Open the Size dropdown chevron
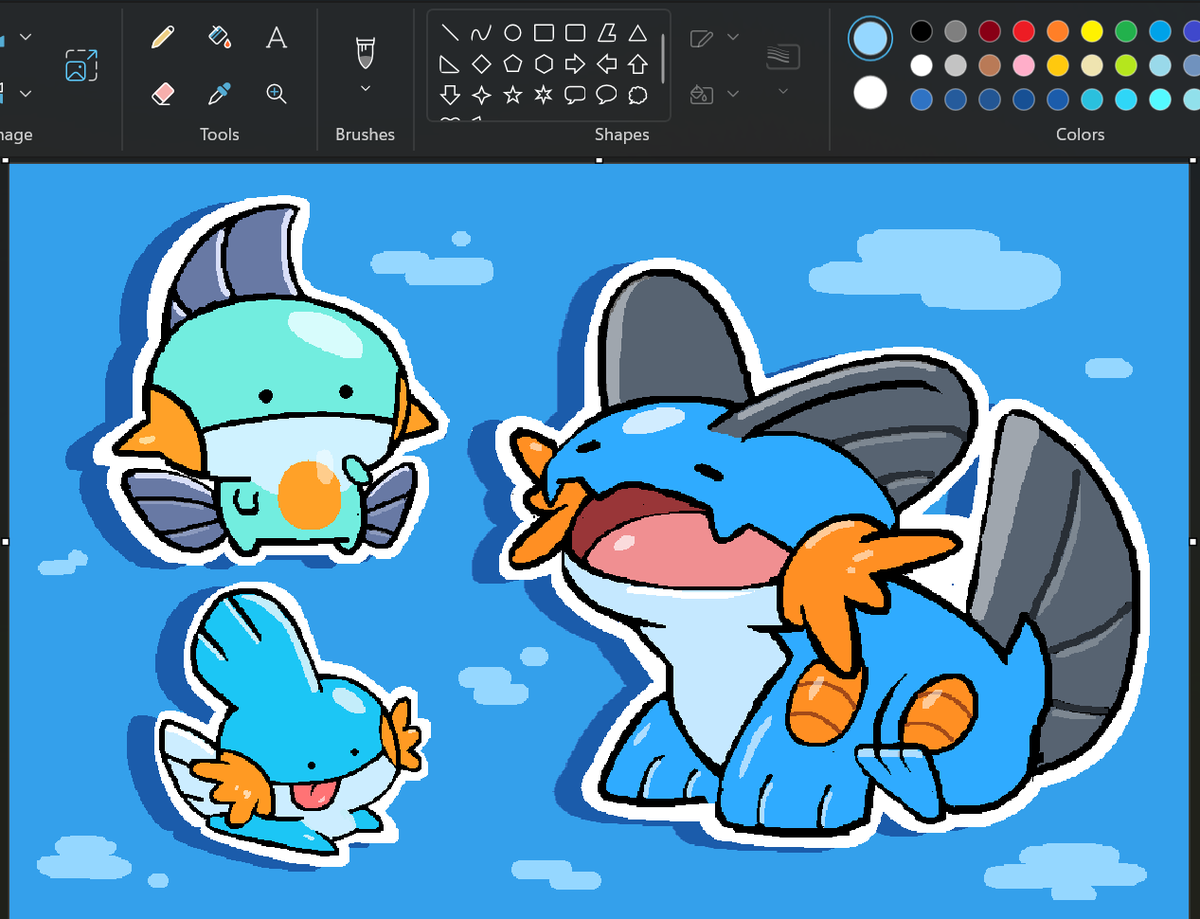Viewport: 1200px width, 919px height. click(x=782, y=91)
